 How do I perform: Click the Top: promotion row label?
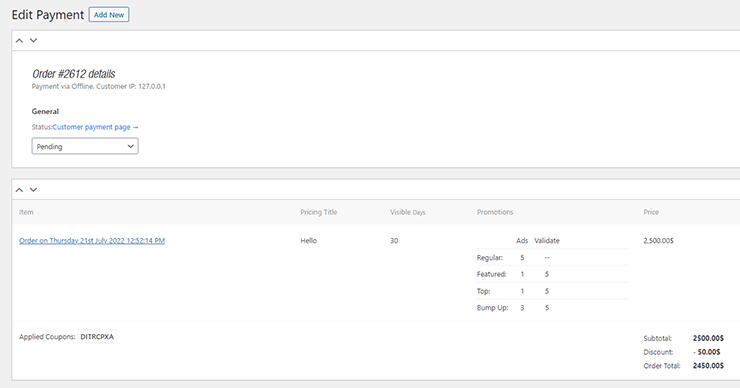(x=484, y=291)
